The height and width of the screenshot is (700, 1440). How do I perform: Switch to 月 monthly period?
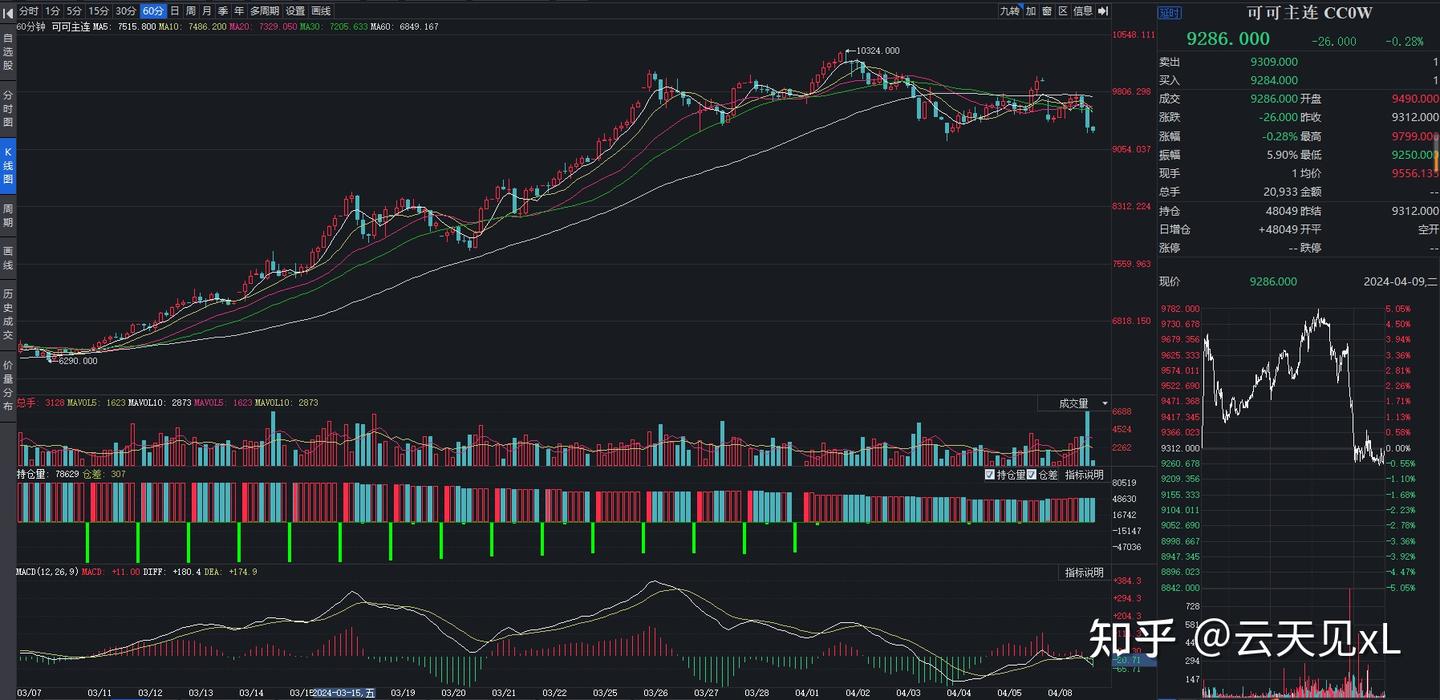(x=207, y=11)
